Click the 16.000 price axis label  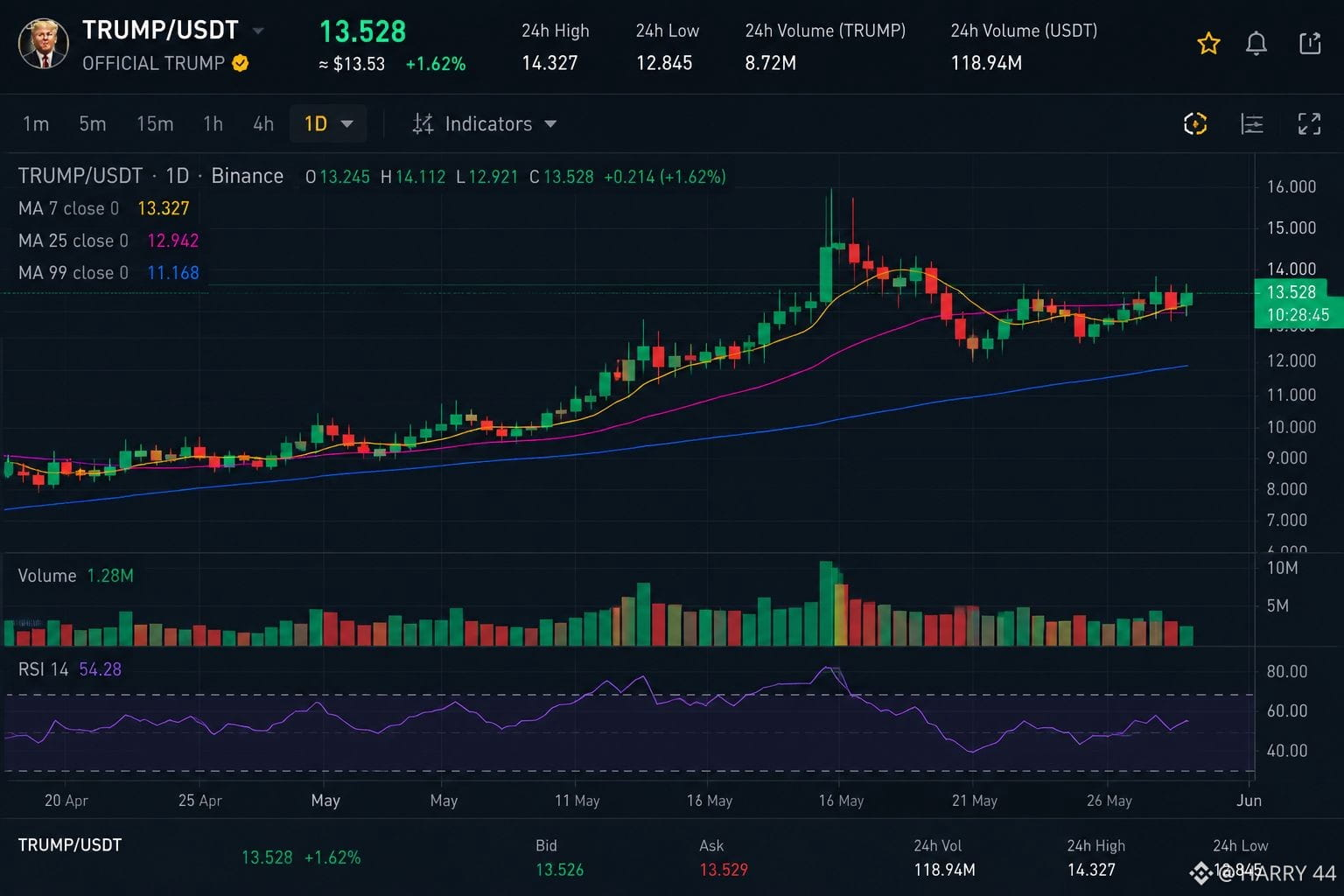pyautogui.click(x=1291, y=186)
